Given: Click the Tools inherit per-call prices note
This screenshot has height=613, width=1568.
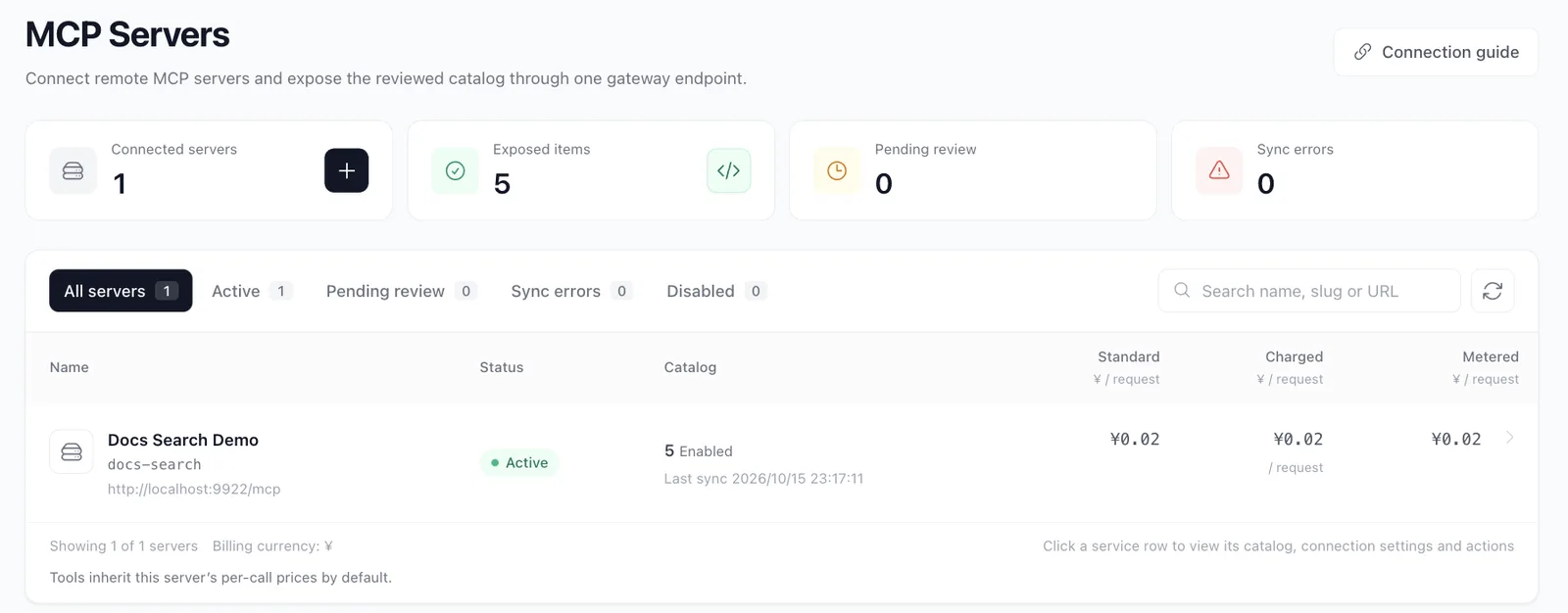Looking at the screenshot, I should (220, 578).
